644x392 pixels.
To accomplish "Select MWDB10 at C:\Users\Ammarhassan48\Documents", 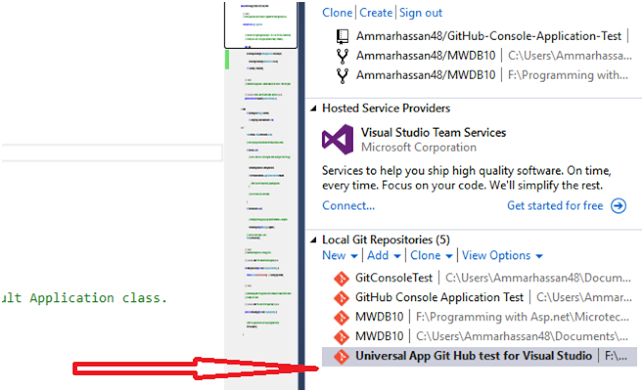I will click(x=379, y=336).
